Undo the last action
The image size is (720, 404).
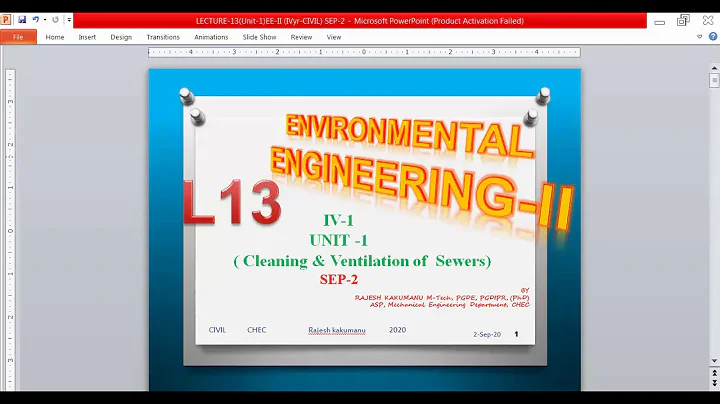point(35,20)
